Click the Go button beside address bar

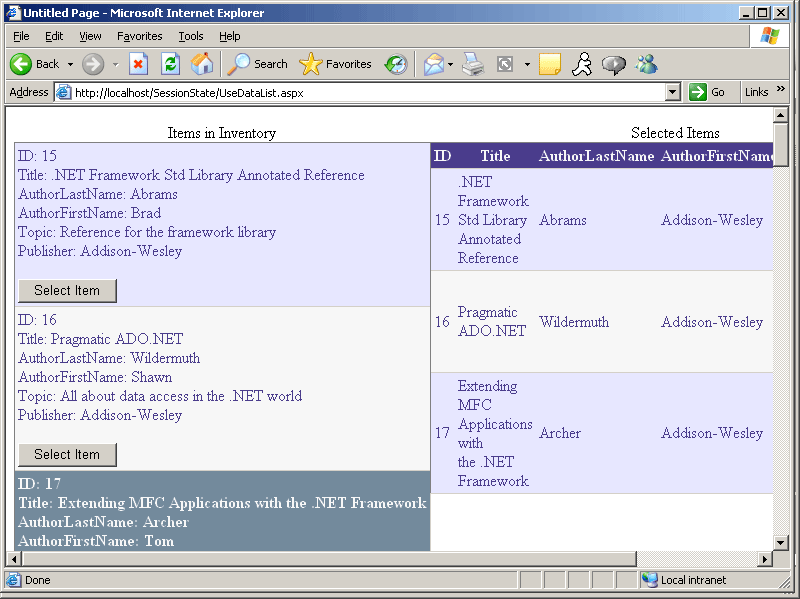(708, 92)
